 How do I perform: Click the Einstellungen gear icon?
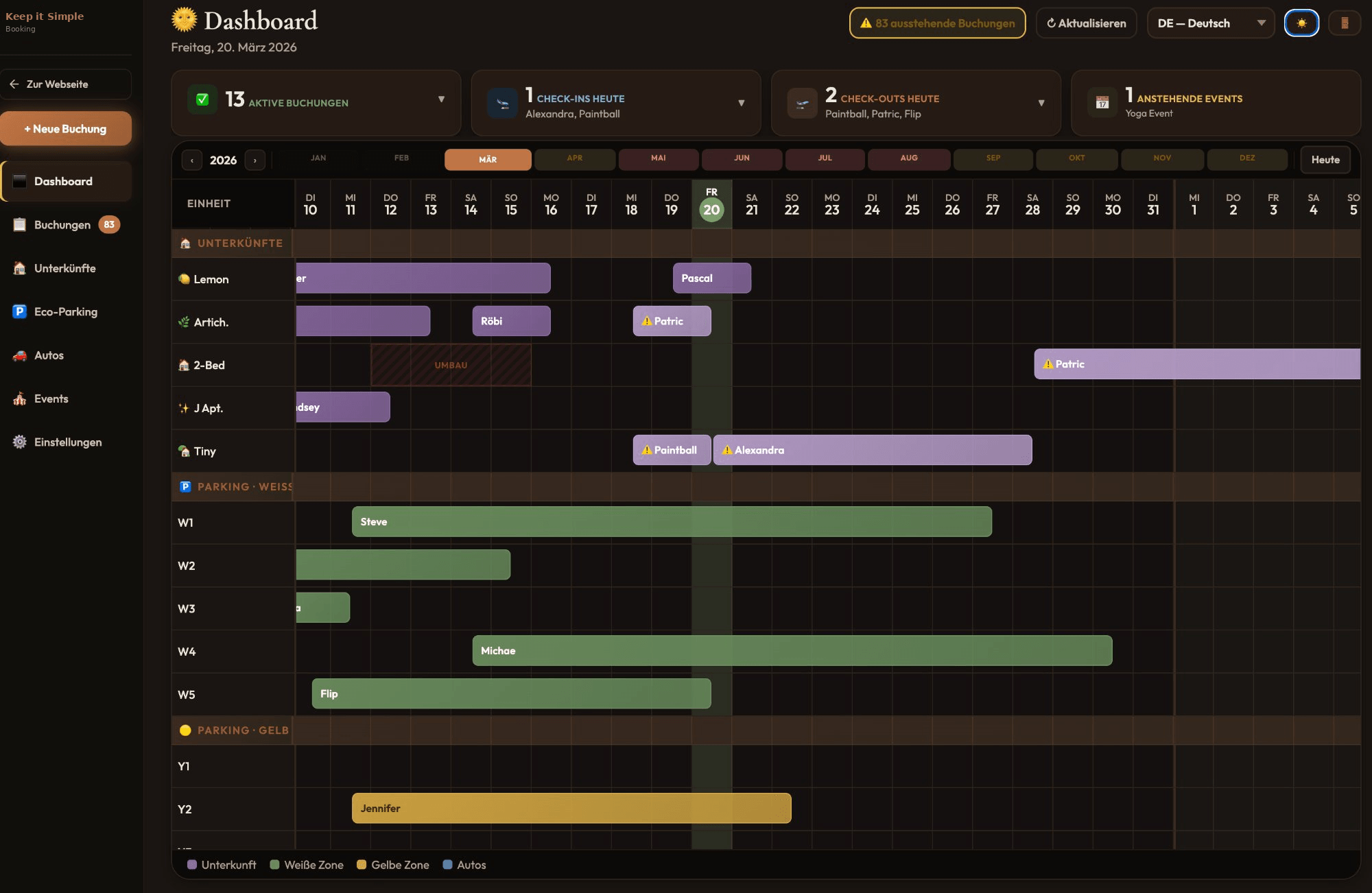tap(20, 442)
